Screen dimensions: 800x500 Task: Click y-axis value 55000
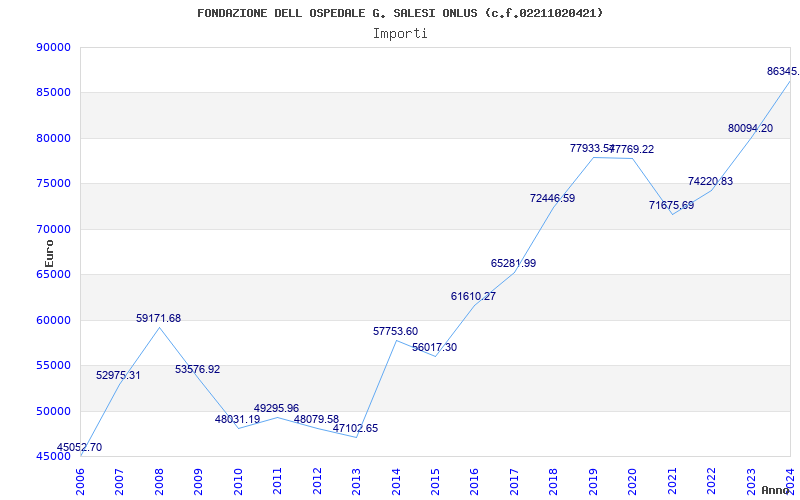[x=54, y=366]
